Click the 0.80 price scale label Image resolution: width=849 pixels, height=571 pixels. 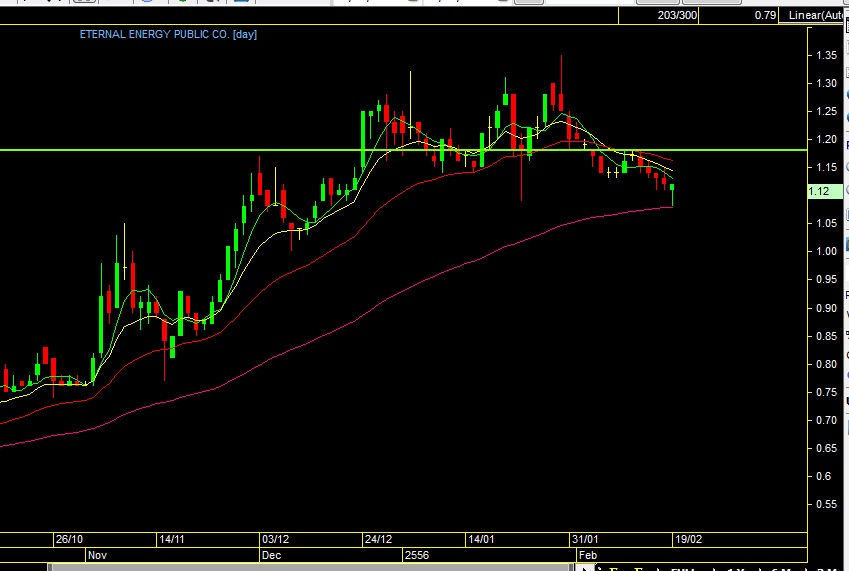[x=826, y=364]
